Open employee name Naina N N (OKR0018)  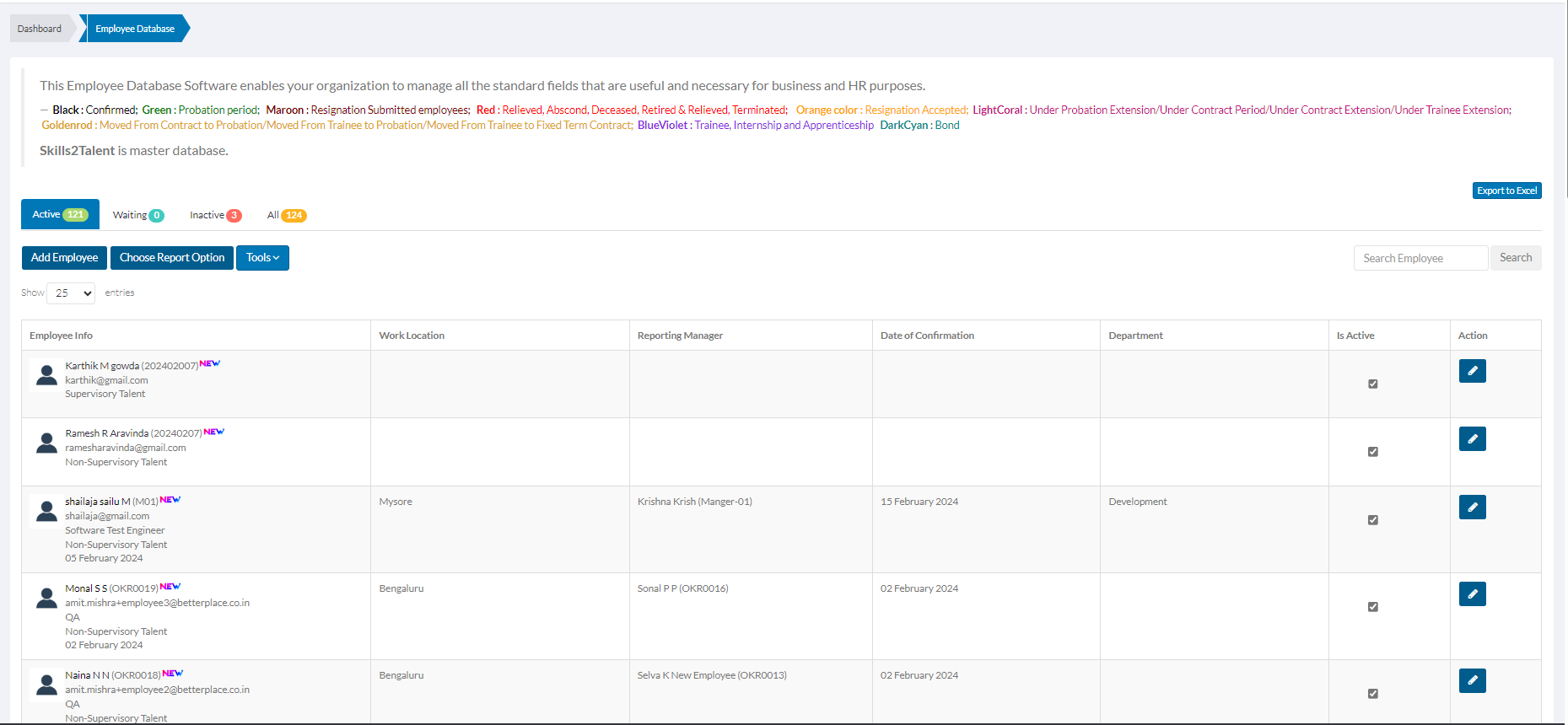point(113,675)
